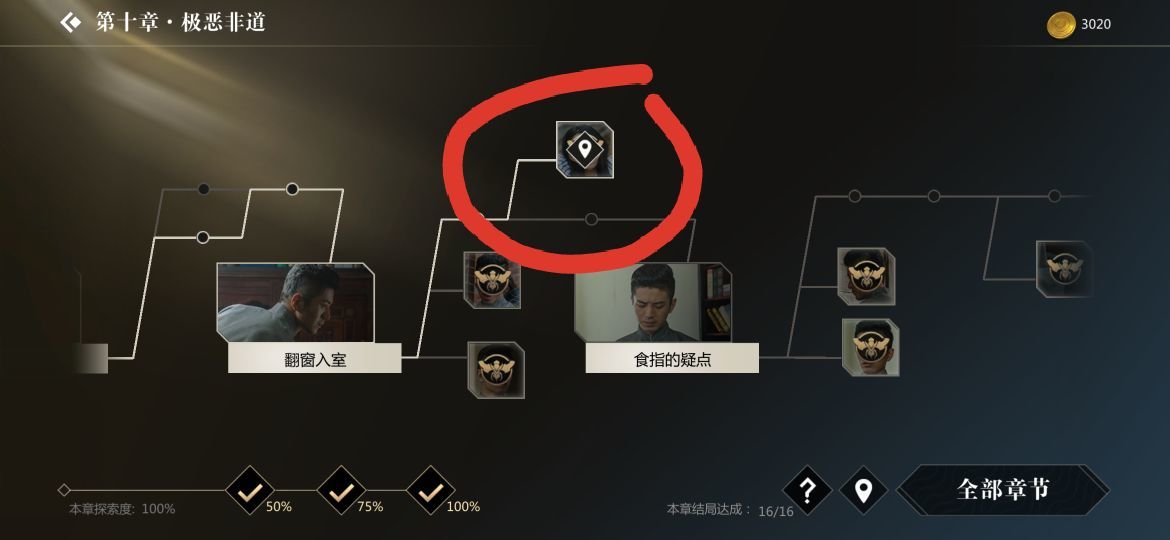
Task: Open the 全部章节 chapter list
Action: tap(1003, 490)
